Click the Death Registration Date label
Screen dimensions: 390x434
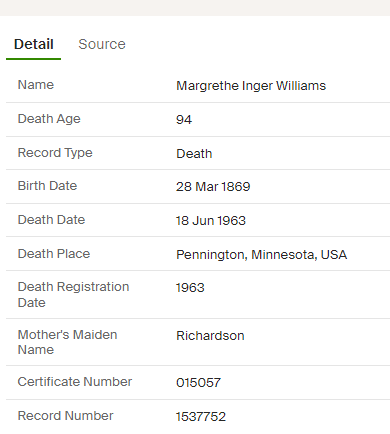coord(73,295)
